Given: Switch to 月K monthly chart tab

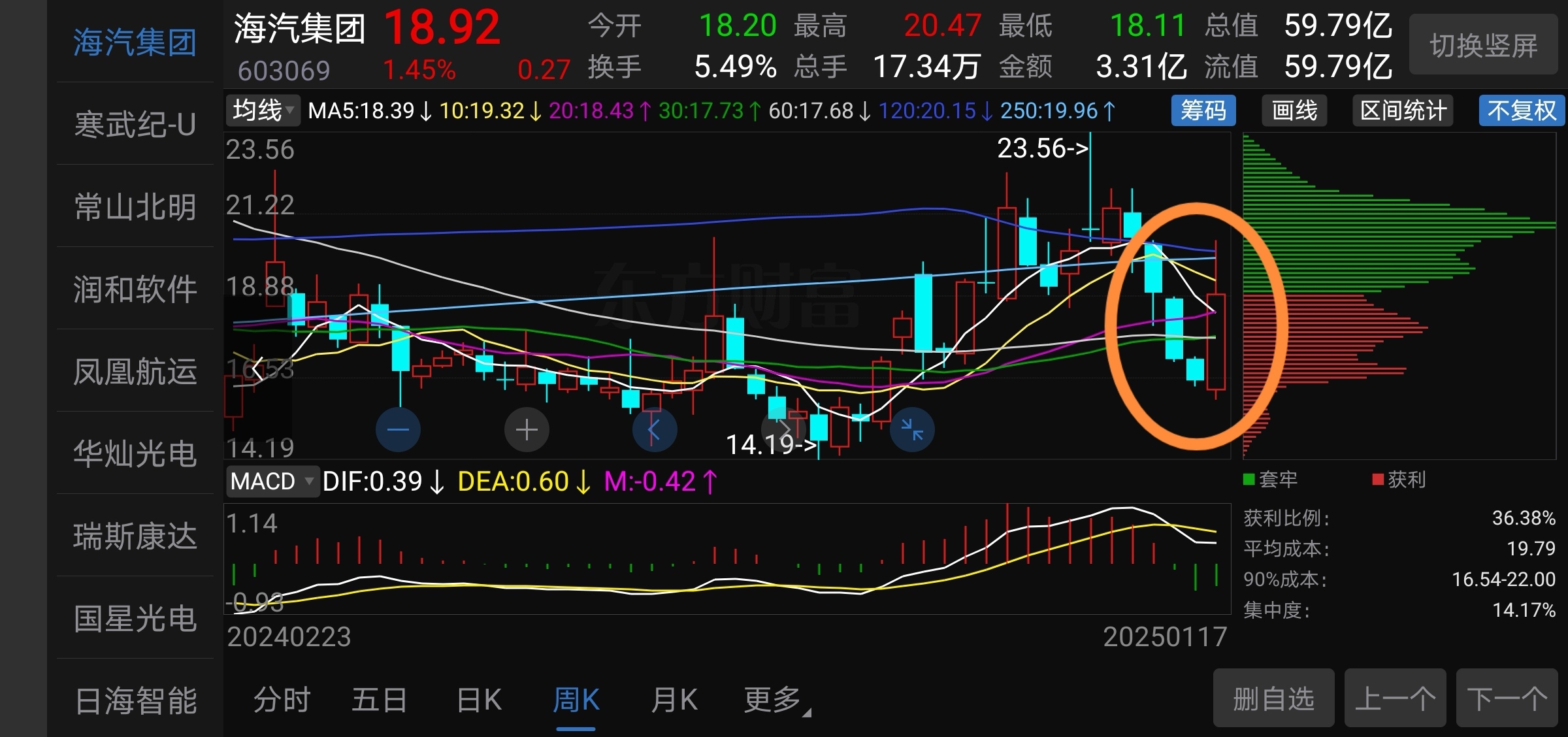Looking at the screenshot, I should click(674, 700).
